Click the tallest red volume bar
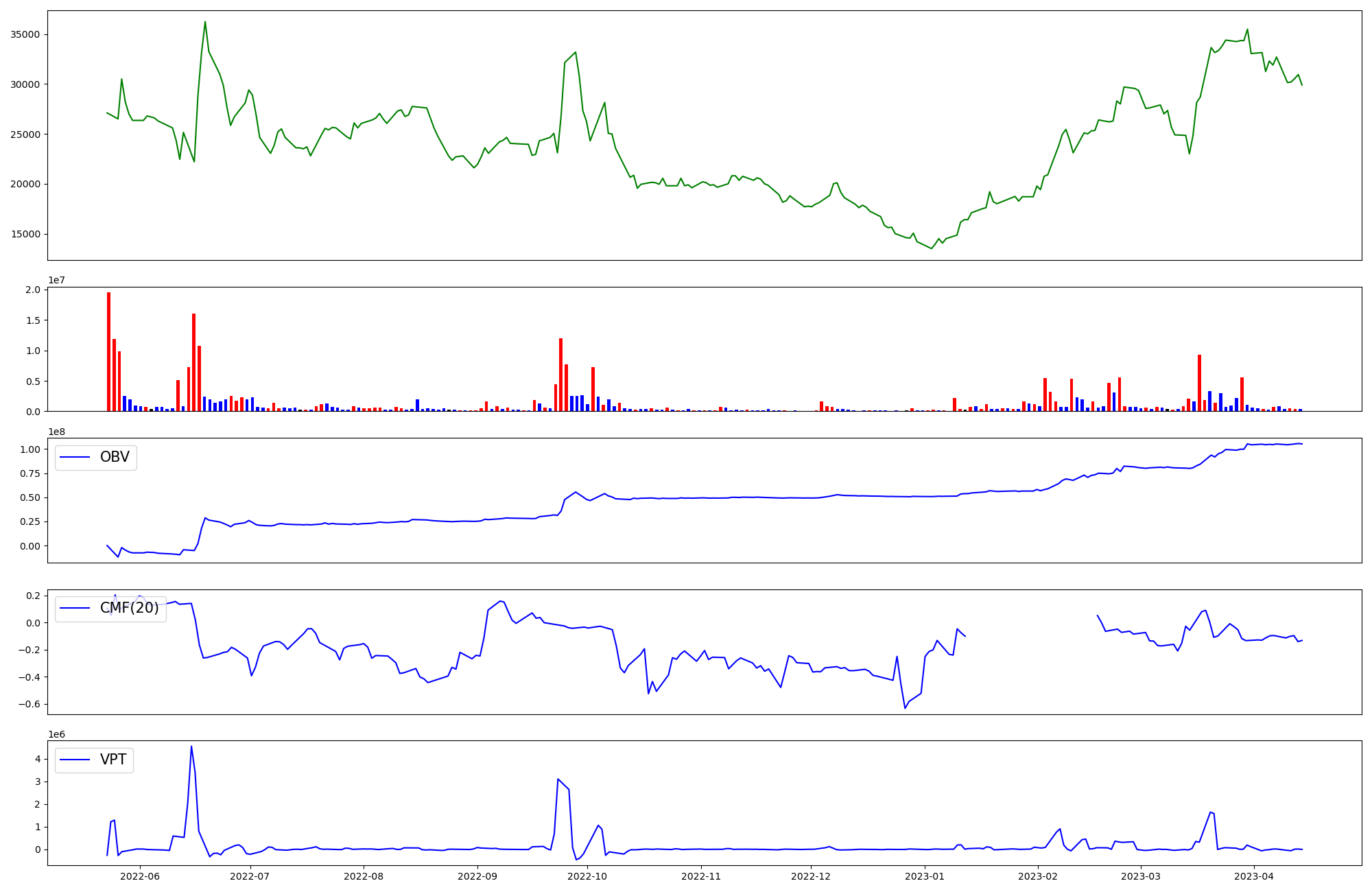This screenshot has height=892, width=1372. click(108, 351)
